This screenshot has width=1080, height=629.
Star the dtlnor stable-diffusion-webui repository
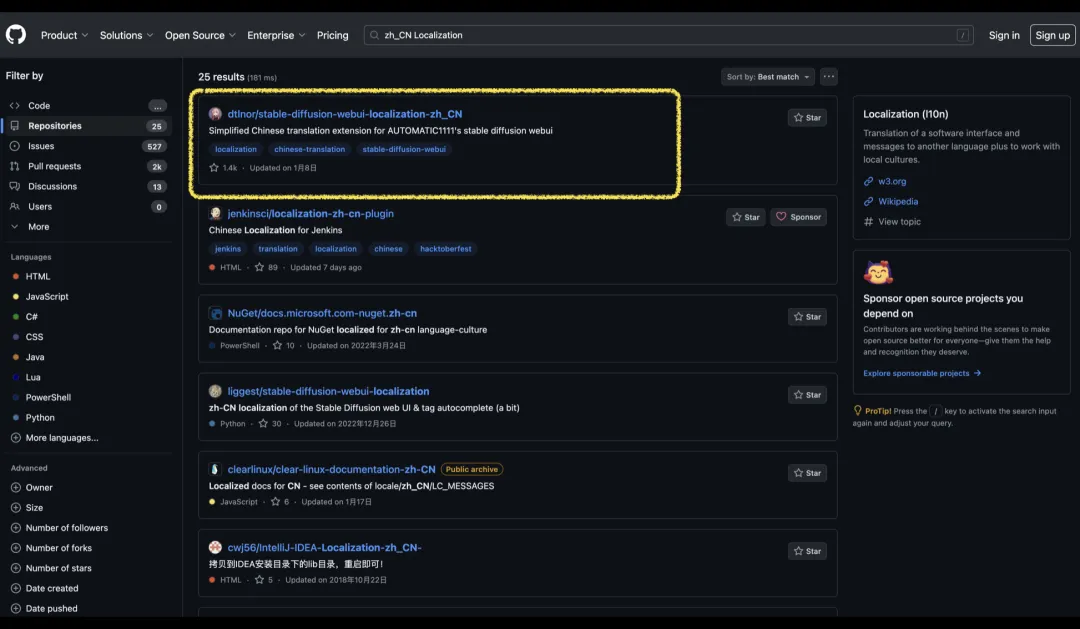pyautogui.click(x=807, y=117)
